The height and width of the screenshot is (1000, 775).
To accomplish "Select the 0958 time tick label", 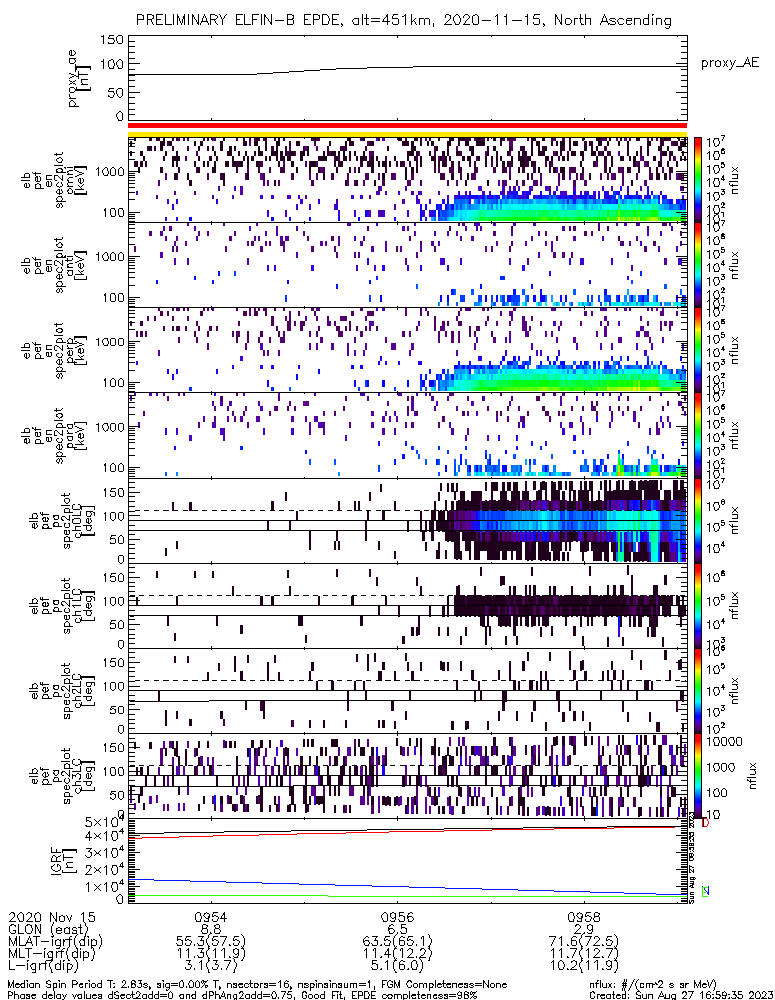I will pos(584,917).
